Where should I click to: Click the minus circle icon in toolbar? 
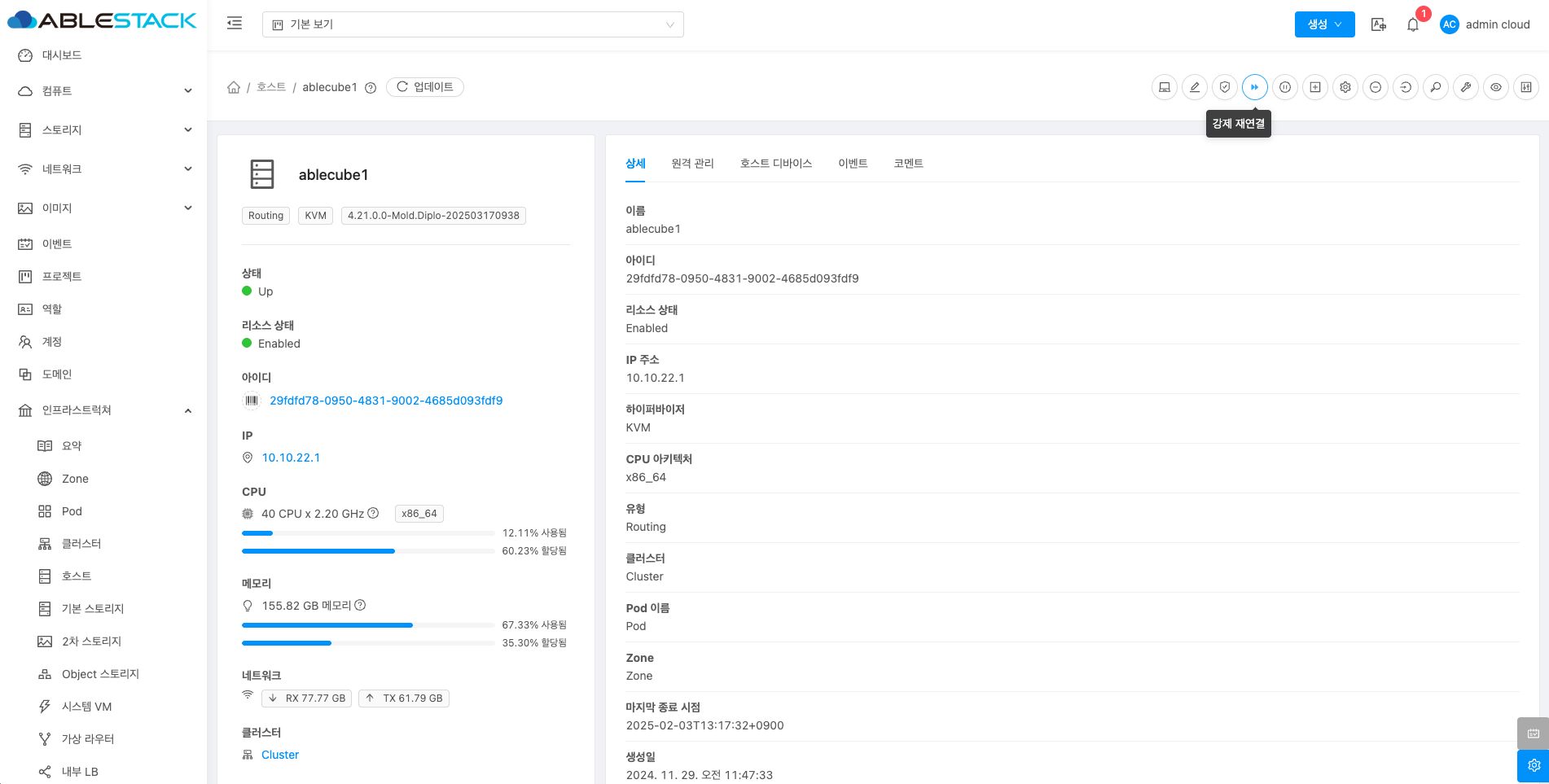[x=1375, y=87]
